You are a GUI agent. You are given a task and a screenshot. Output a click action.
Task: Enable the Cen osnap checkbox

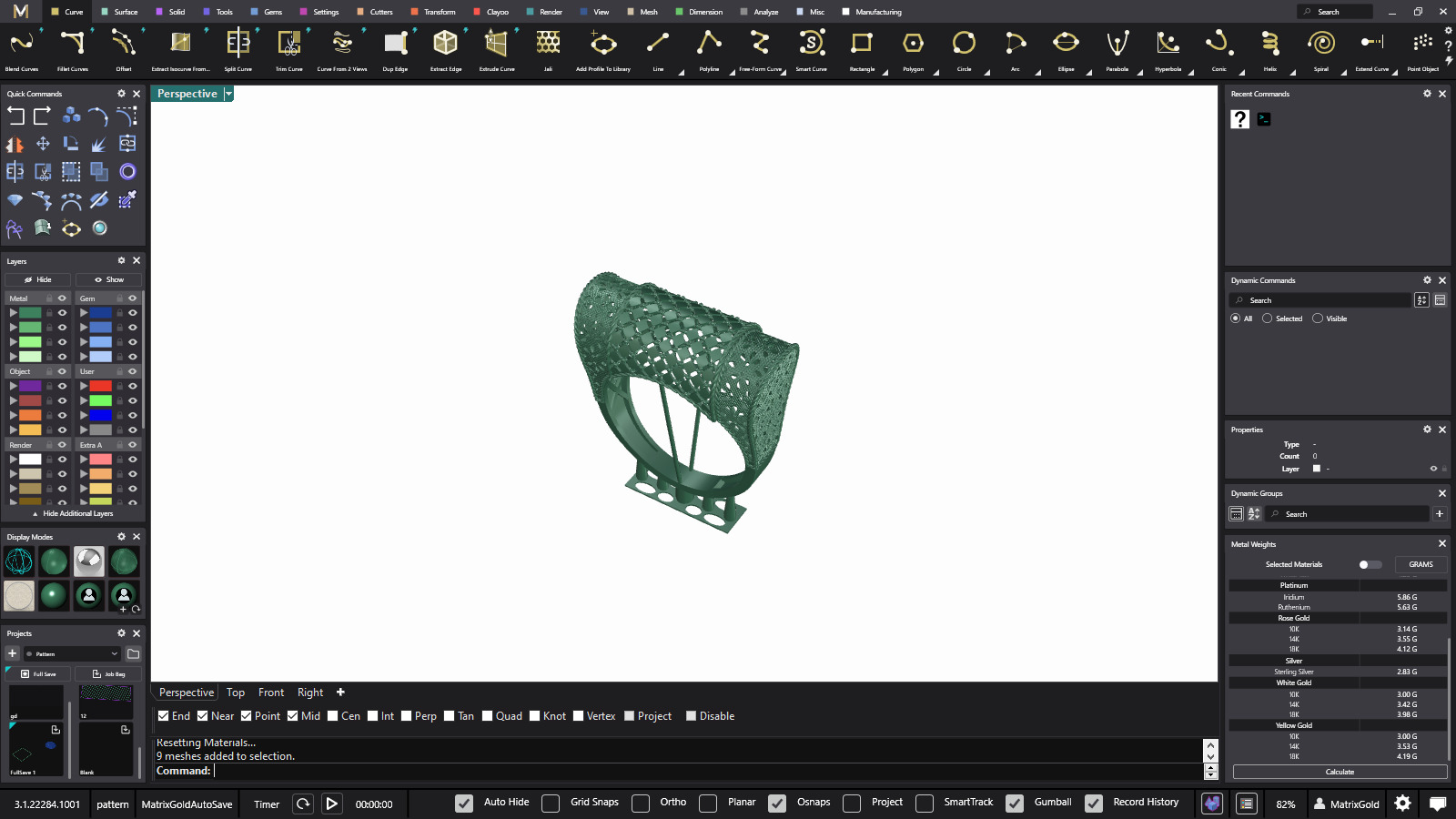click(x=333, y=716)
